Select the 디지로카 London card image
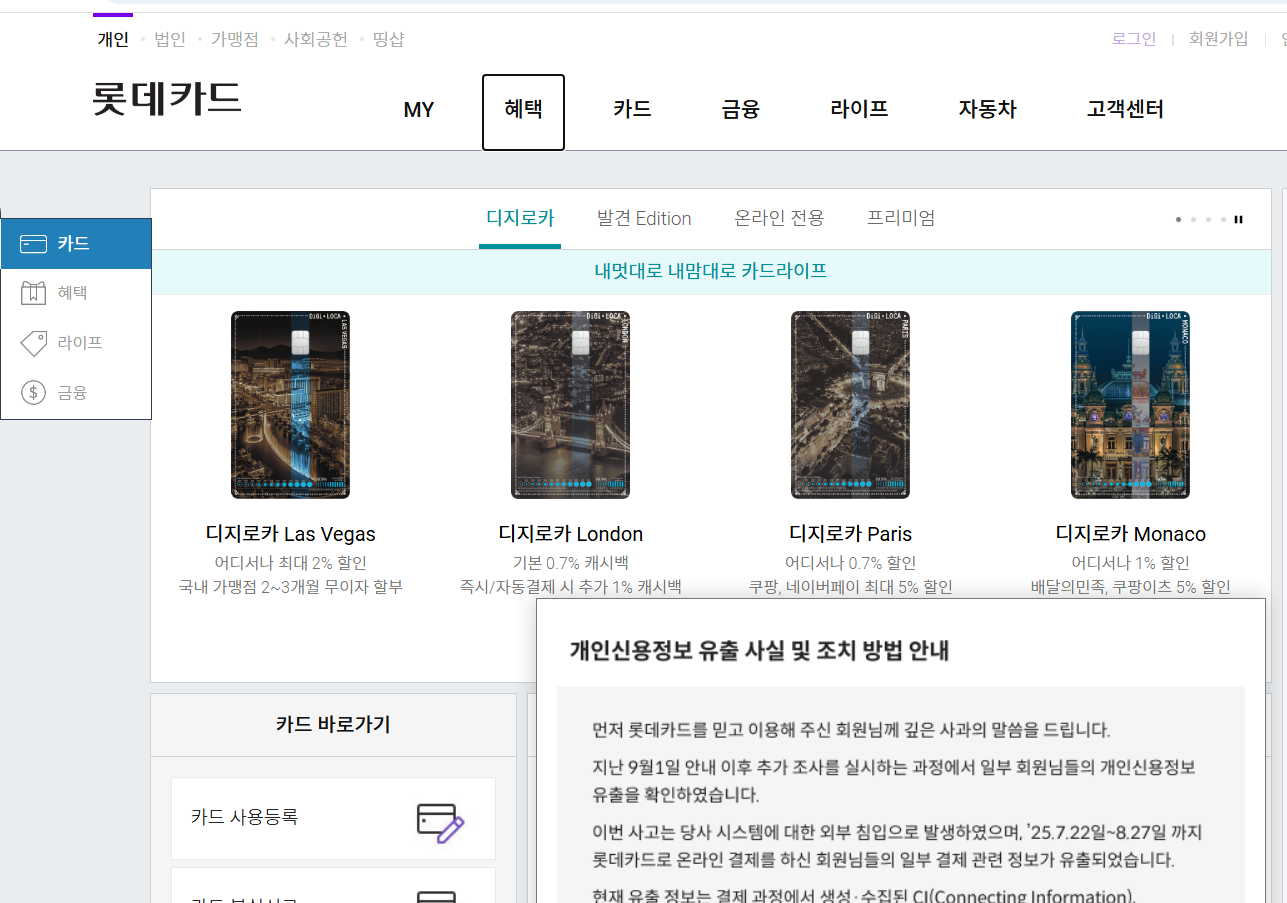The height and width of the screenshot is (903, 1287). (570, 405)
